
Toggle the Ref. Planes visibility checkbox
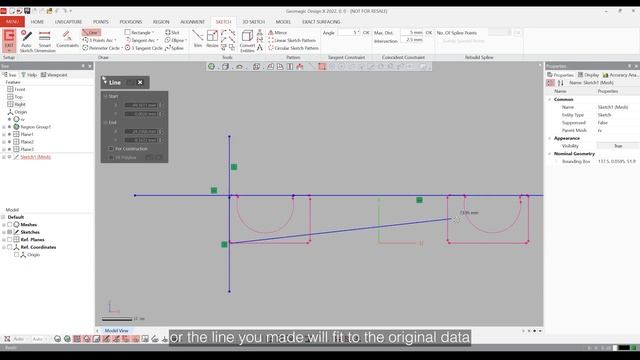[x=10, y=240]
